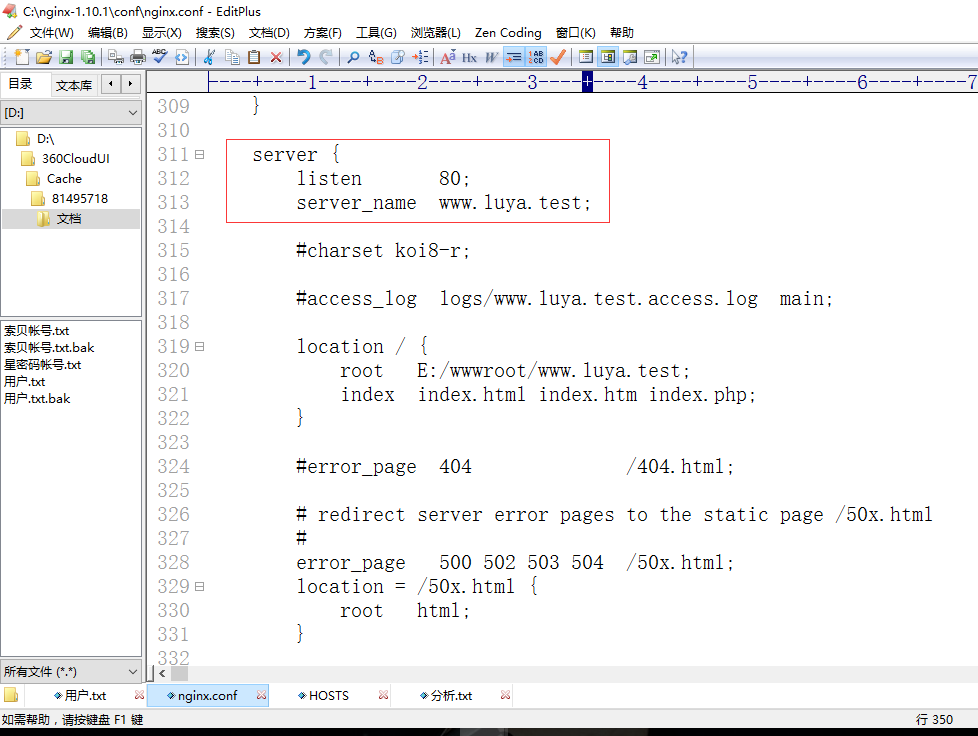Image resolution: width=978 pixels, height=736 pixels.
Task: Open the file filter 所有文件 dropdown
Action: coord(132,671)
